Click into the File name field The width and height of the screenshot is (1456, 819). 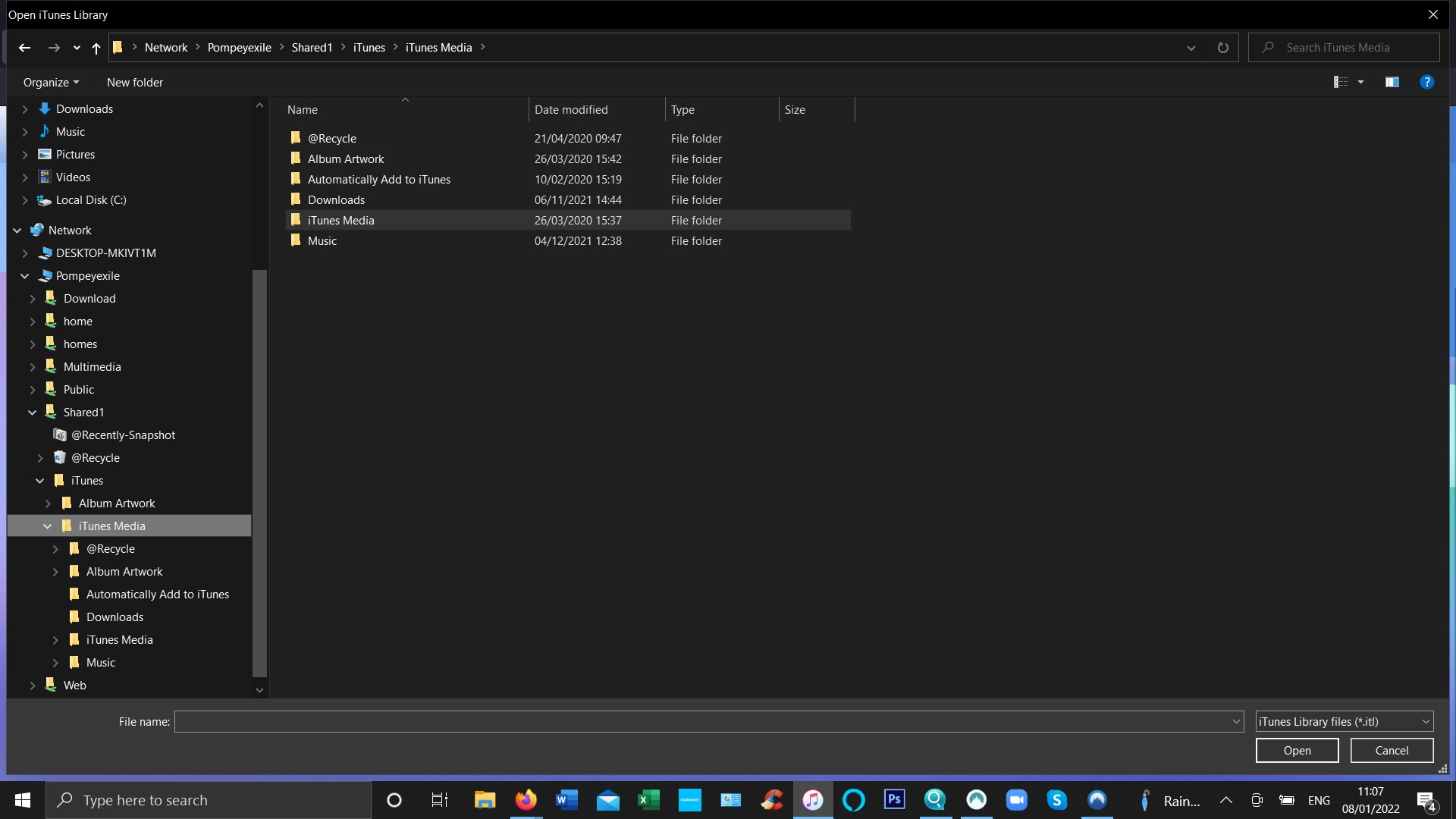click(701, 721)
